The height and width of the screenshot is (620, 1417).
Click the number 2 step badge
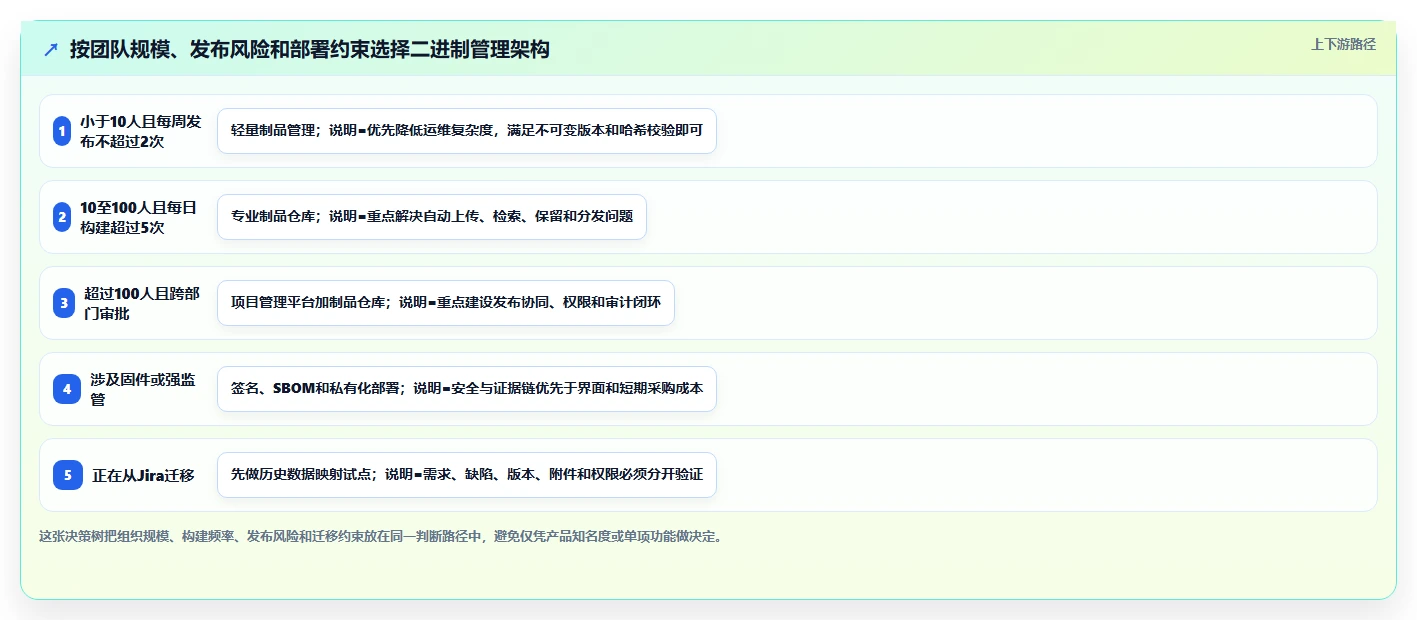pyautogui.click(x=62, y=217)
